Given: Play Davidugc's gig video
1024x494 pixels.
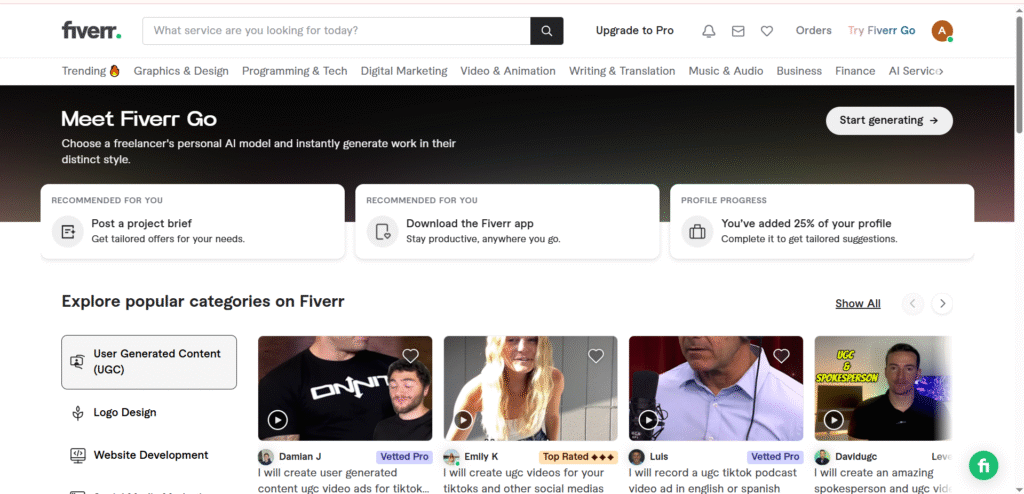Looking at the screenshot, I should [833, 420].
